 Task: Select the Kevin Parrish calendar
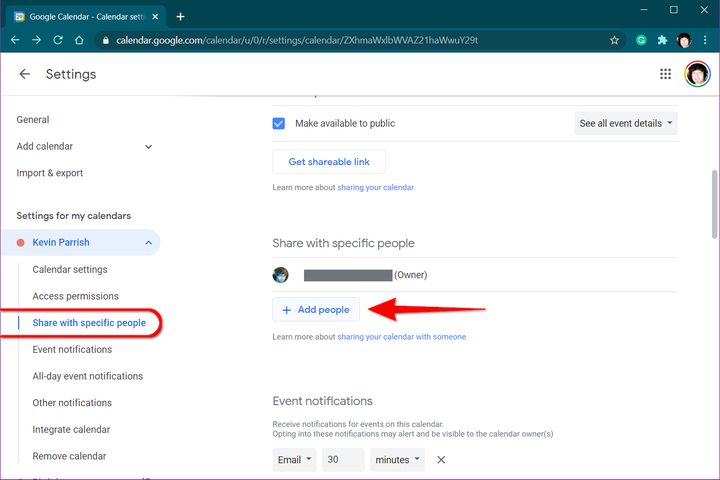point(61,243)
